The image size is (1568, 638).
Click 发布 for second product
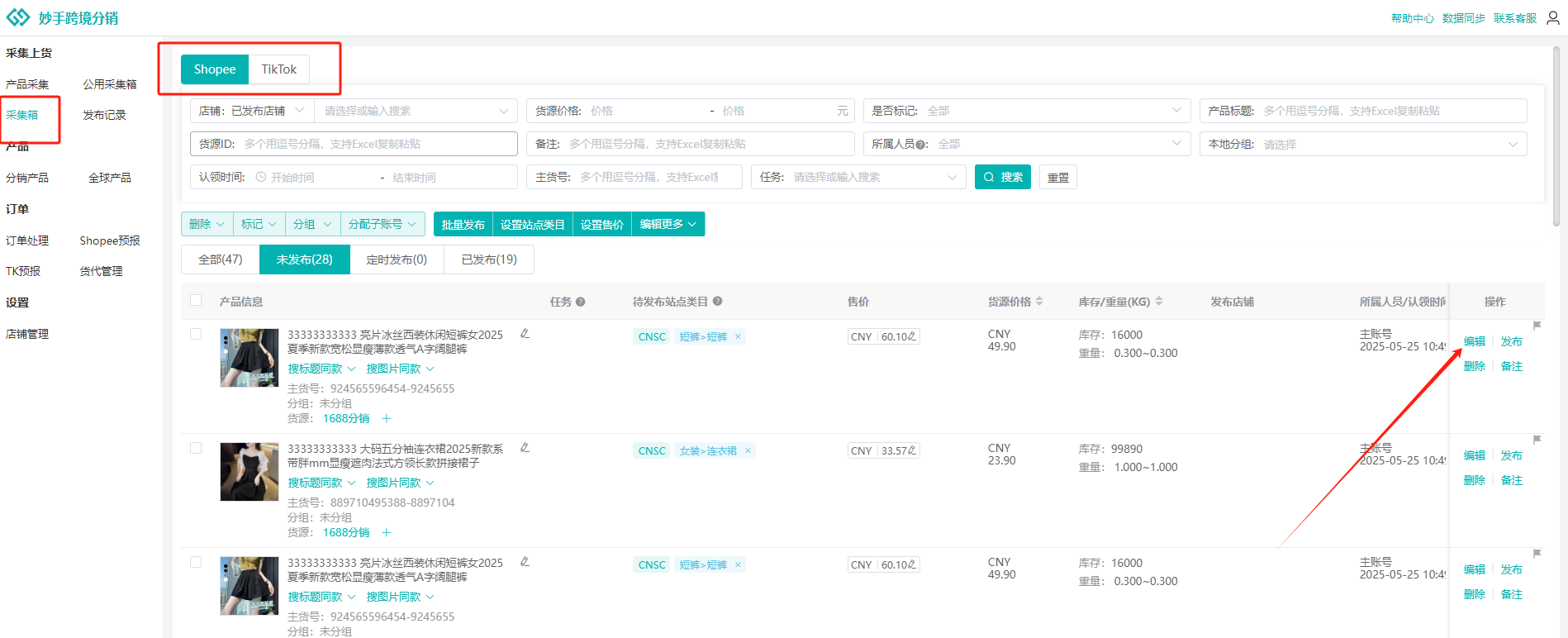1512,455
